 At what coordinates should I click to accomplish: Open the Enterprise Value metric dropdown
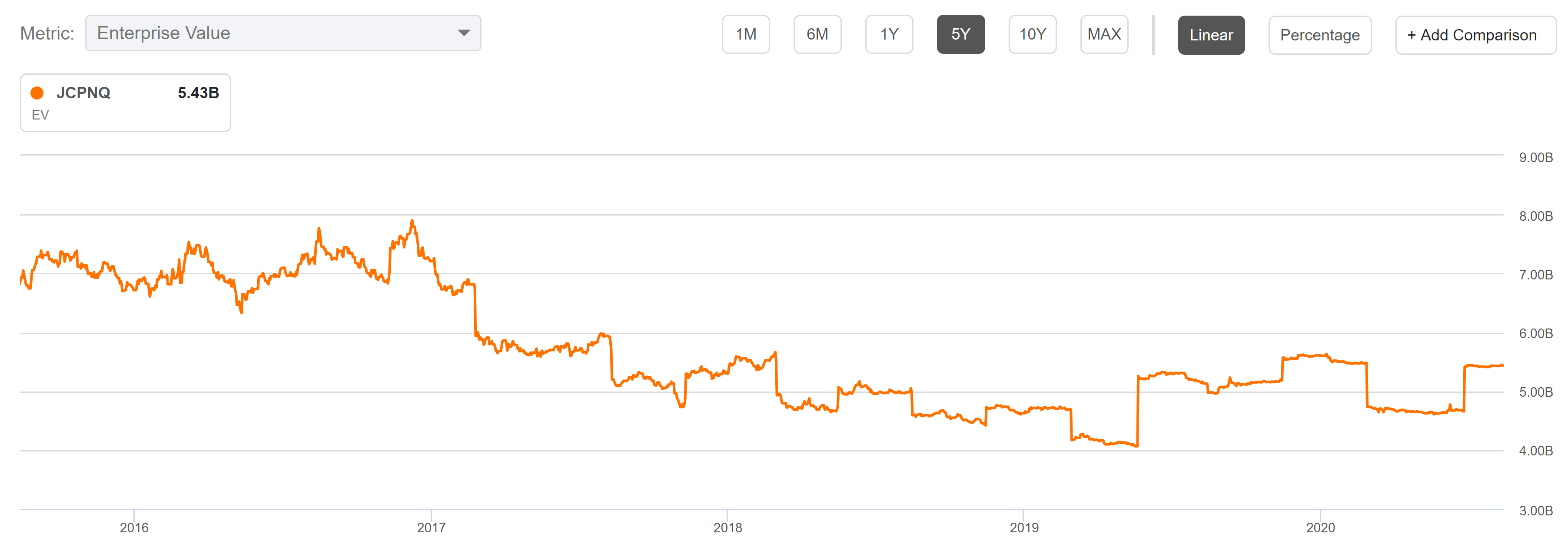tap(283, 33)
